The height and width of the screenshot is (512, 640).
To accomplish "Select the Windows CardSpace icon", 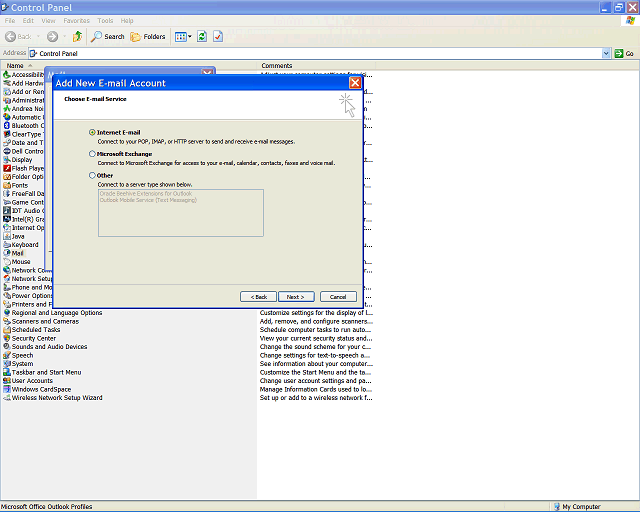I will click(7, 389).
